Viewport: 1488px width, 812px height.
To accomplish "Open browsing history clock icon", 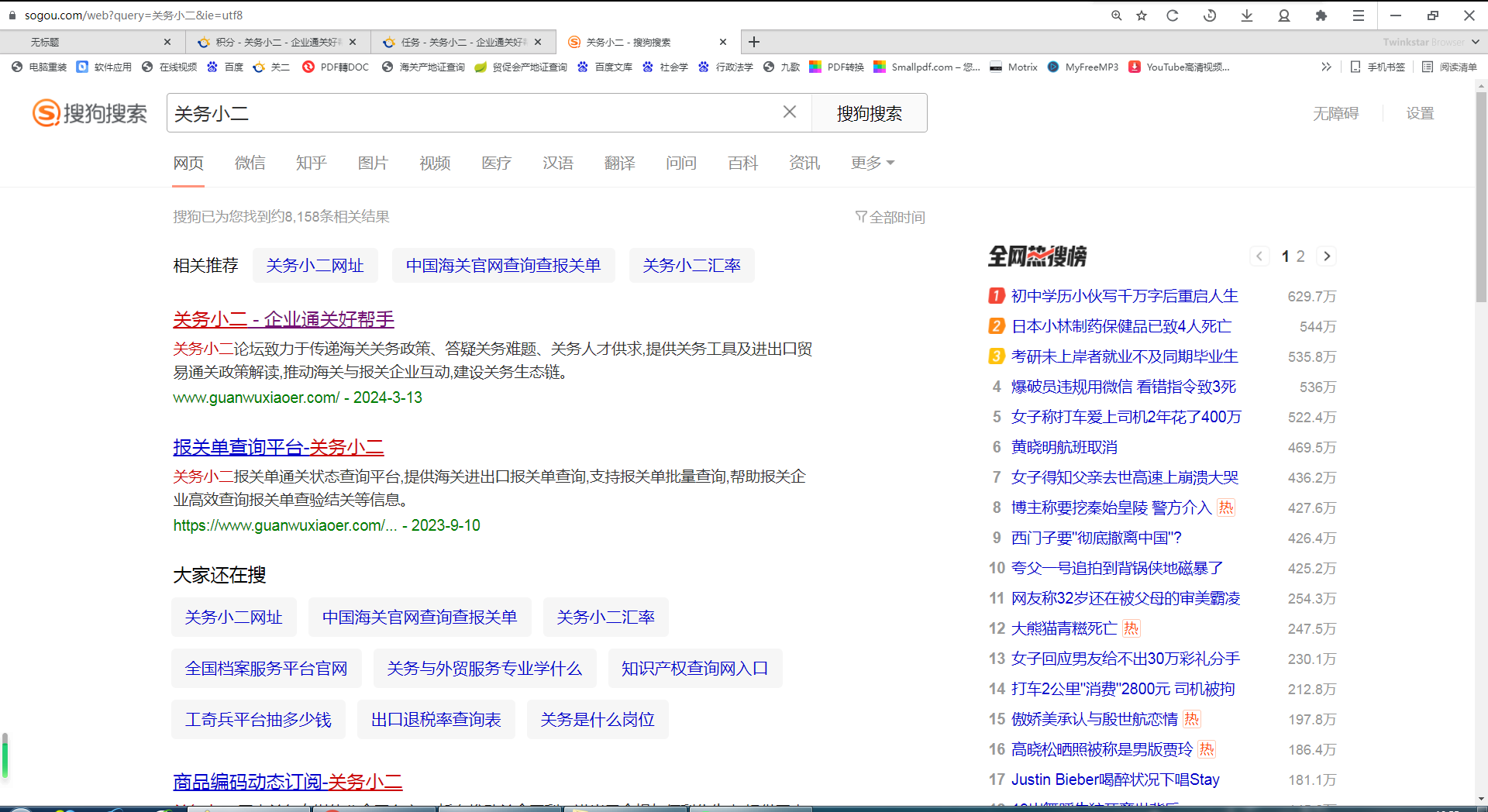I will pos(1210,15).
